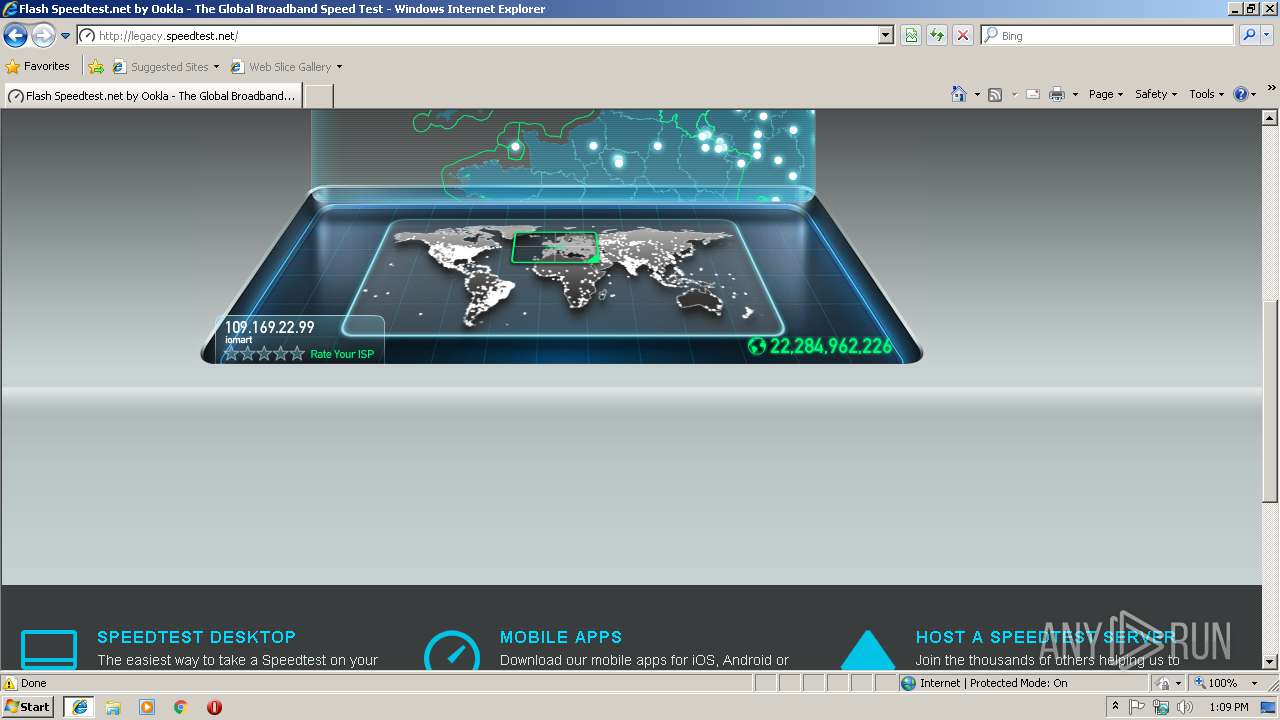Image resolution: width=1280 pixels, height=720 pixels.
Task: Click the Action Center flag tray icon
Action: [1138, 707]
